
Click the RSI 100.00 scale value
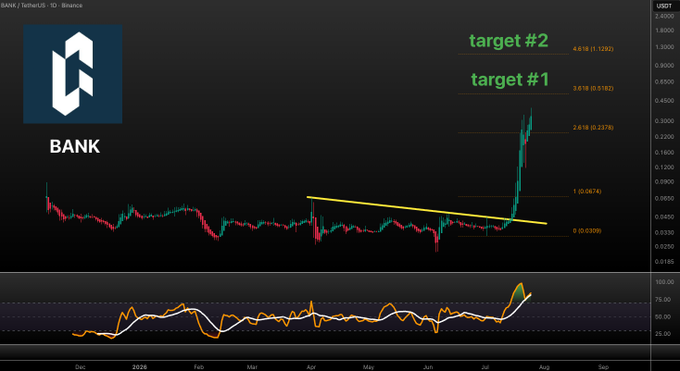point(664,282)
